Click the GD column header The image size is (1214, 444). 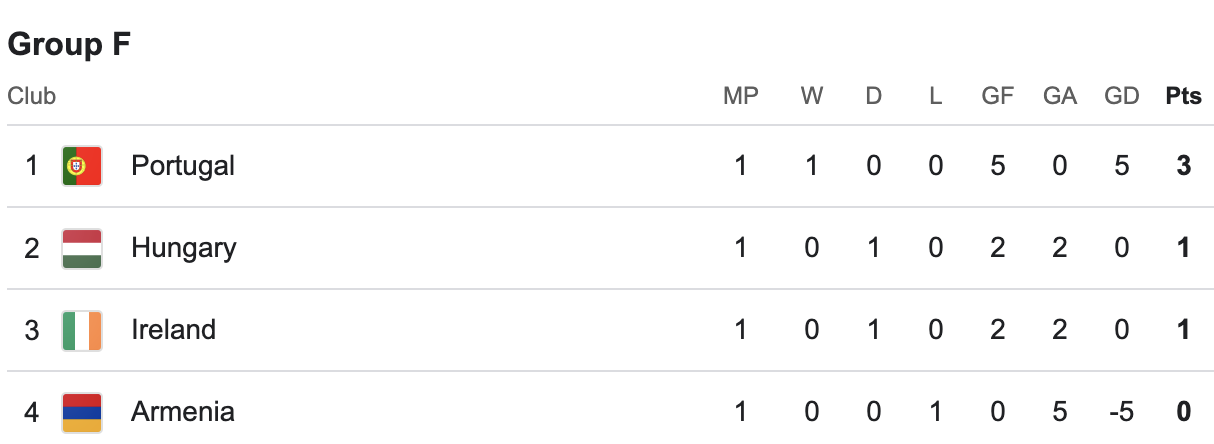(x=1122, y=96)
